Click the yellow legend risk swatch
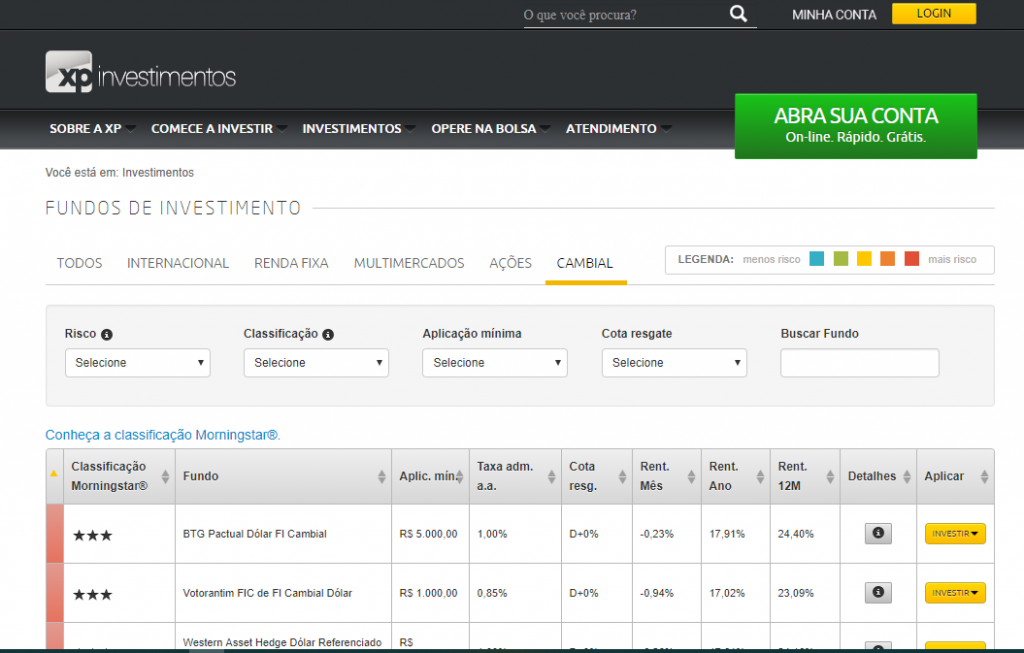 pos(864,259)
